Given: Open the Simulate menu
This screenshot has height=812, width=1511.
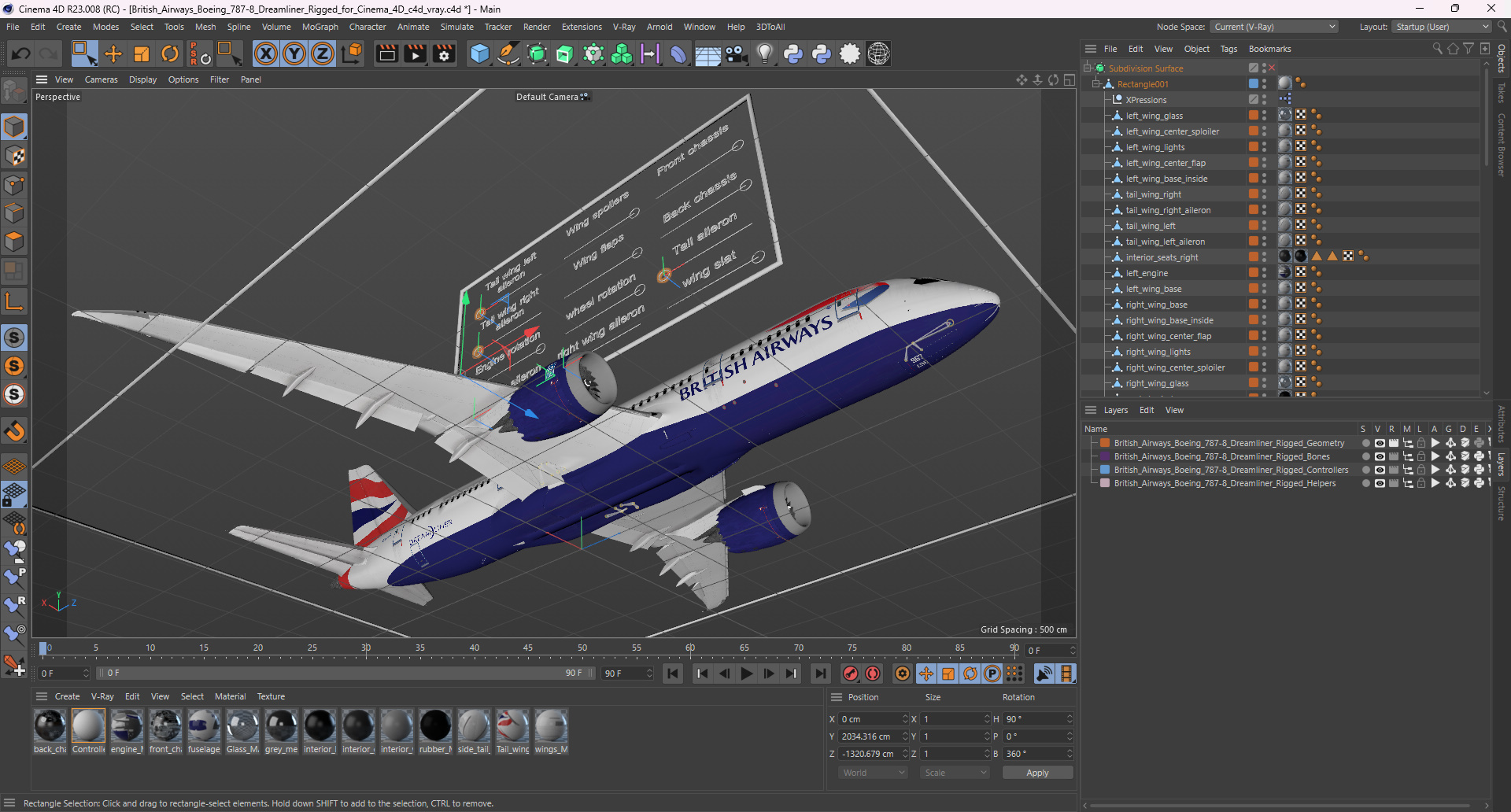Looking at the screenshot, I should (456, 27).
